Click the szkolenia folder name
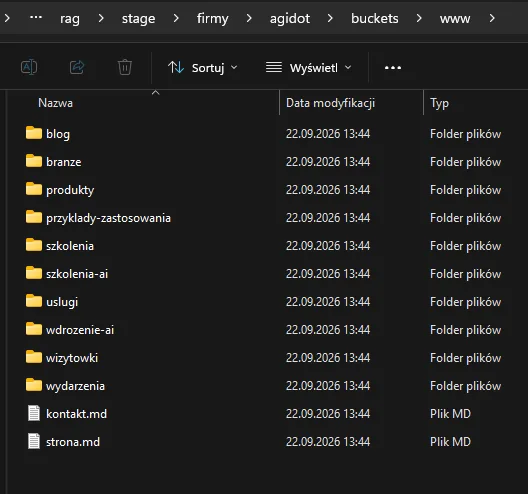The image size is (528, 494). coord(70,246)
